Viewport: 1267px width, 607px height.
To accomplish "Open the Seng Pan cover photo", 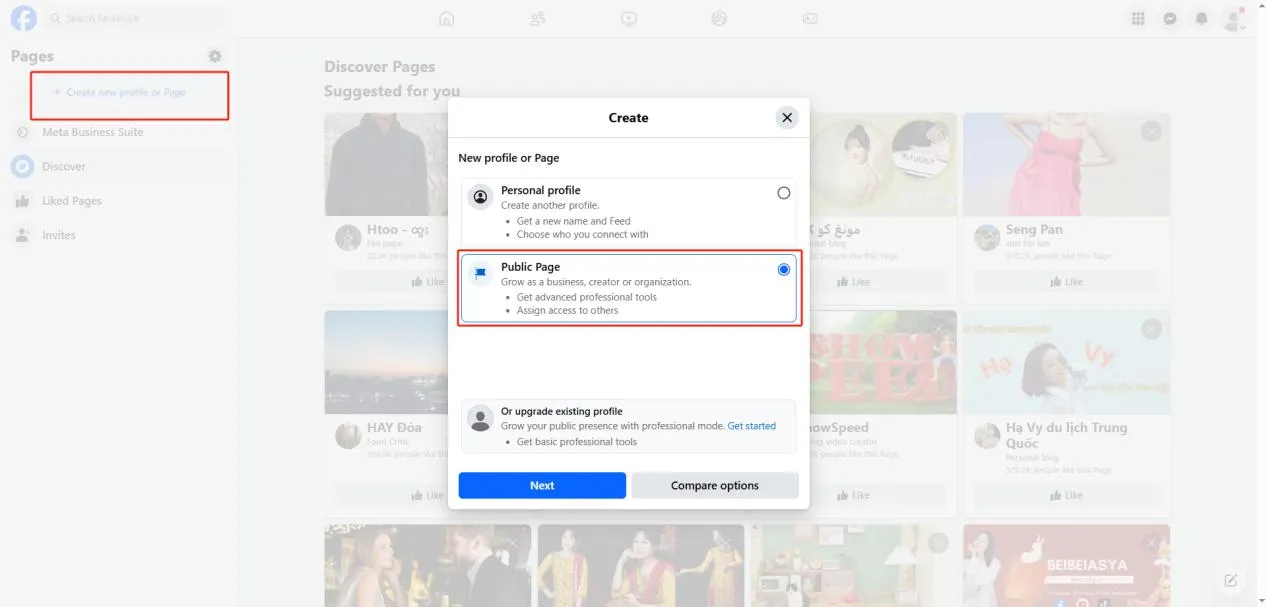I will click(1066, 164).
